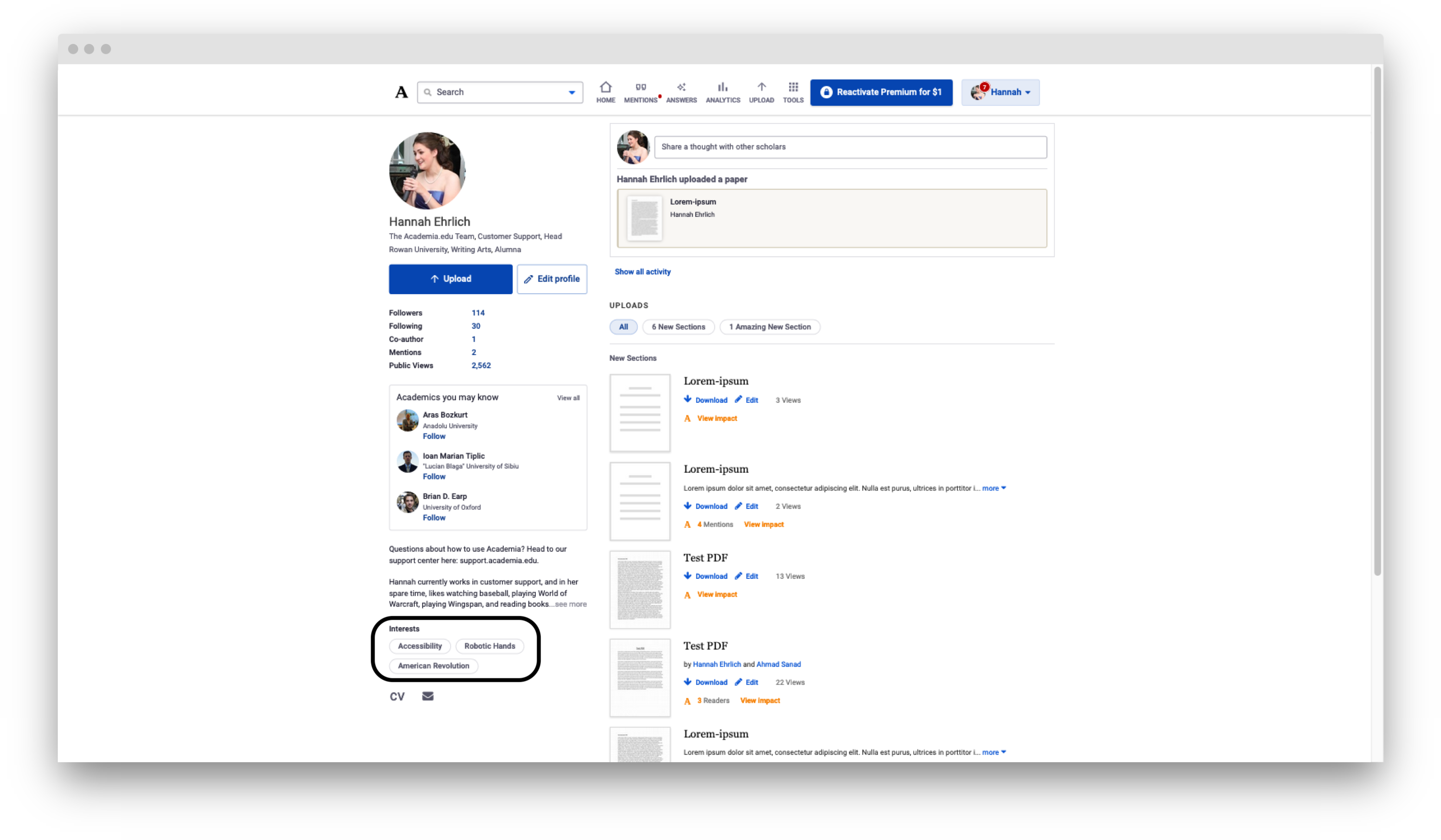The height and width of the screenshot is (840, 1441).
Task: Click the orange A icon beside 4 Mentions
Action: [687, 525]
